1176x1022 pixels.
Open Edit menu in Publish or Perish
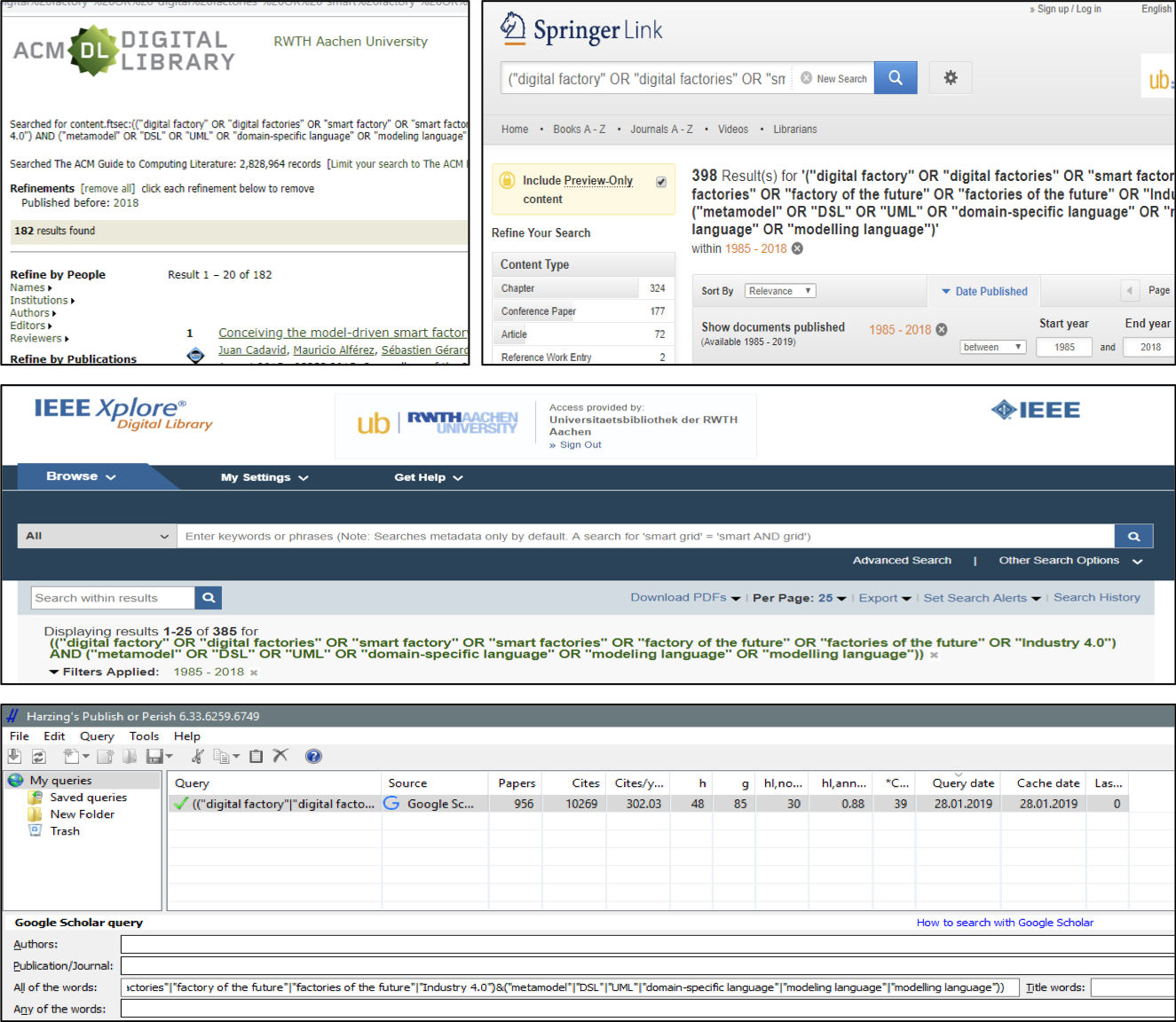point(54,736)
